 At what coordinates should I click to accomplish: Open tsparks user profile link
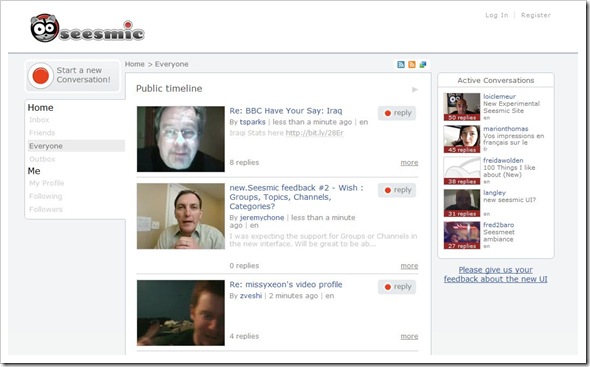(x=252, y=122)
